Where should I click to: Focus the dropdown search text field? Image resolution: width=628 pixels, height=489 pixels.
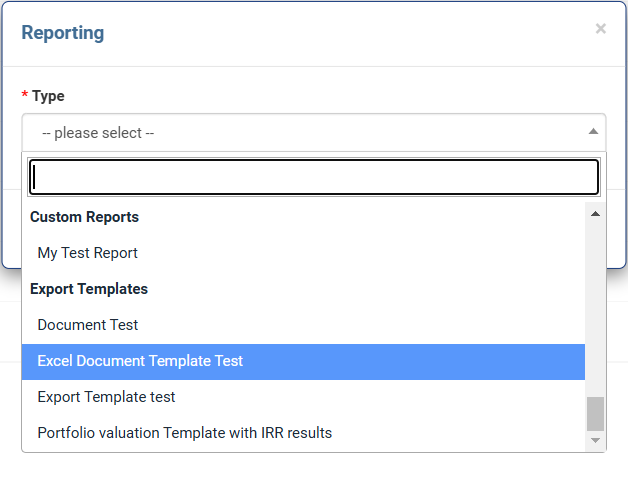(313, 177)
